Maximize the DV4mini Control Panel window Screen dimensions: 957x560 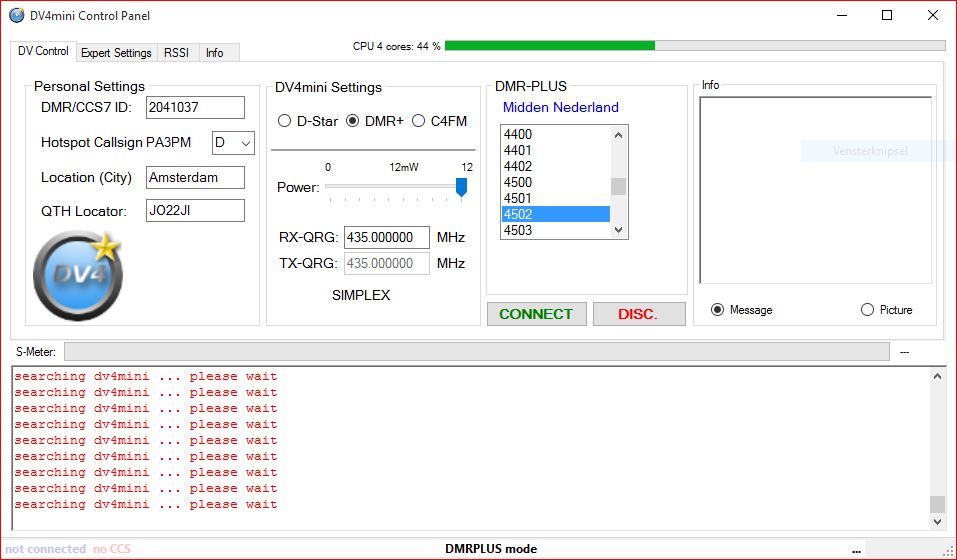pyautogui.click(x=887, y=15)
